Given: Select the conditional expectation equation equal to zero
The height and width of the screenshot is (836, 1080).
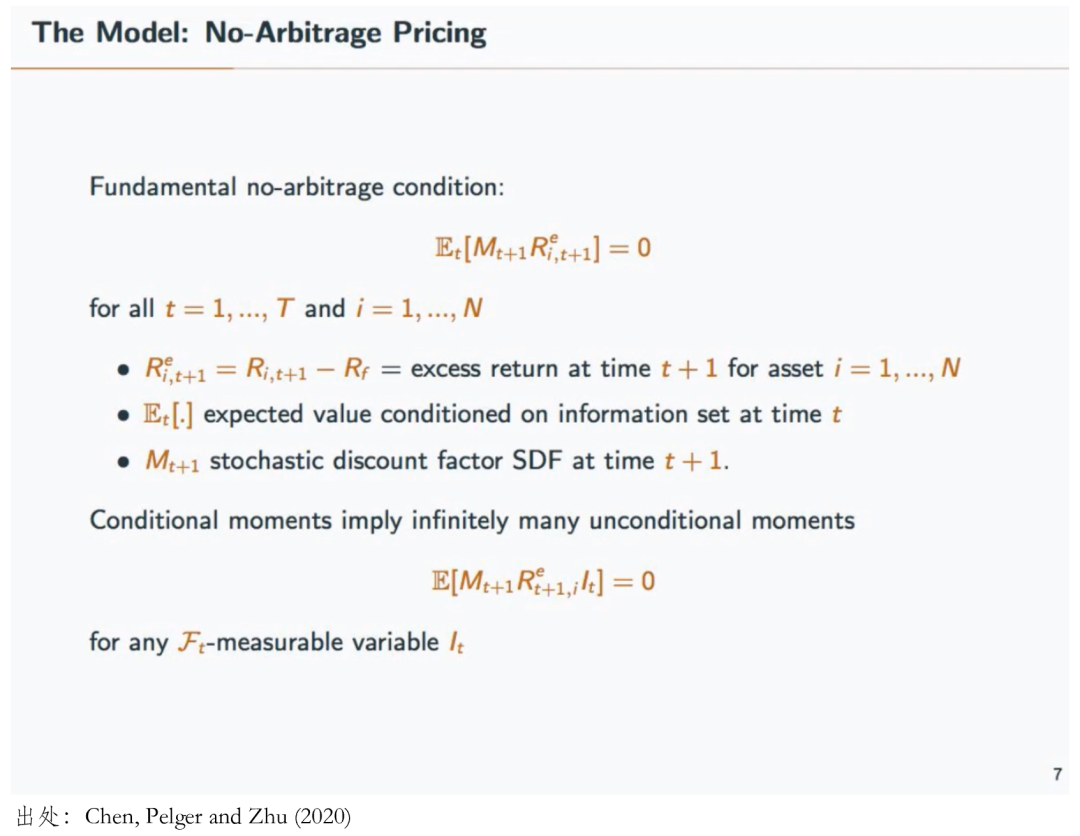Looking at the screenshot, I should coord(543,248).
